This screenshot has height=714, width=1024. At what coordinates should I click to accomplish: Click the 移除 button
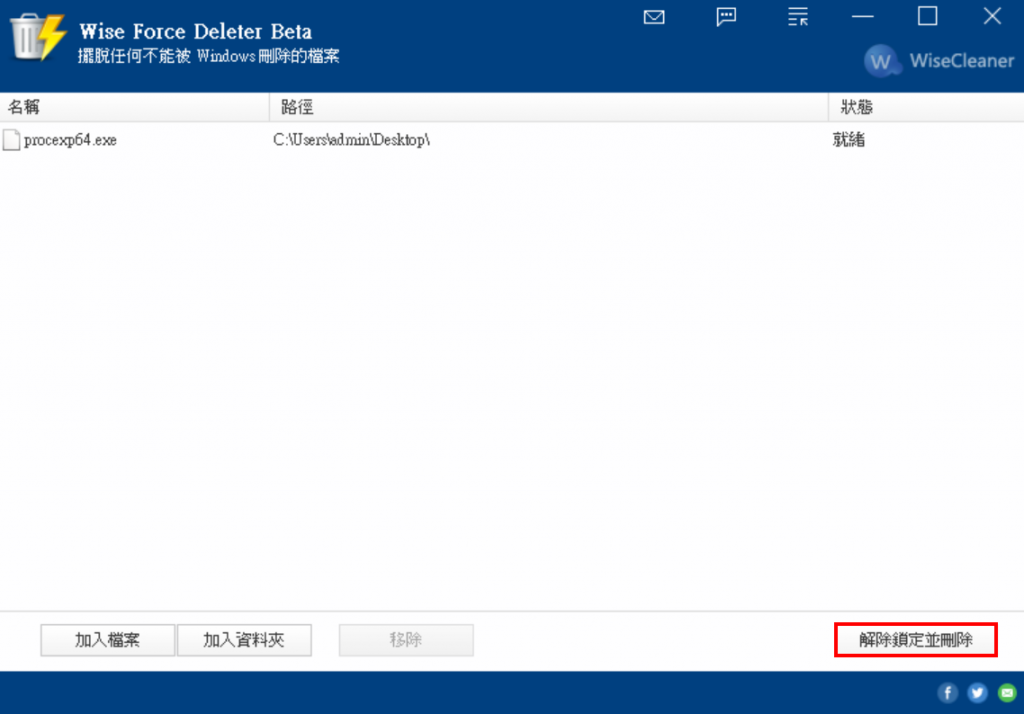pos(406,640)
